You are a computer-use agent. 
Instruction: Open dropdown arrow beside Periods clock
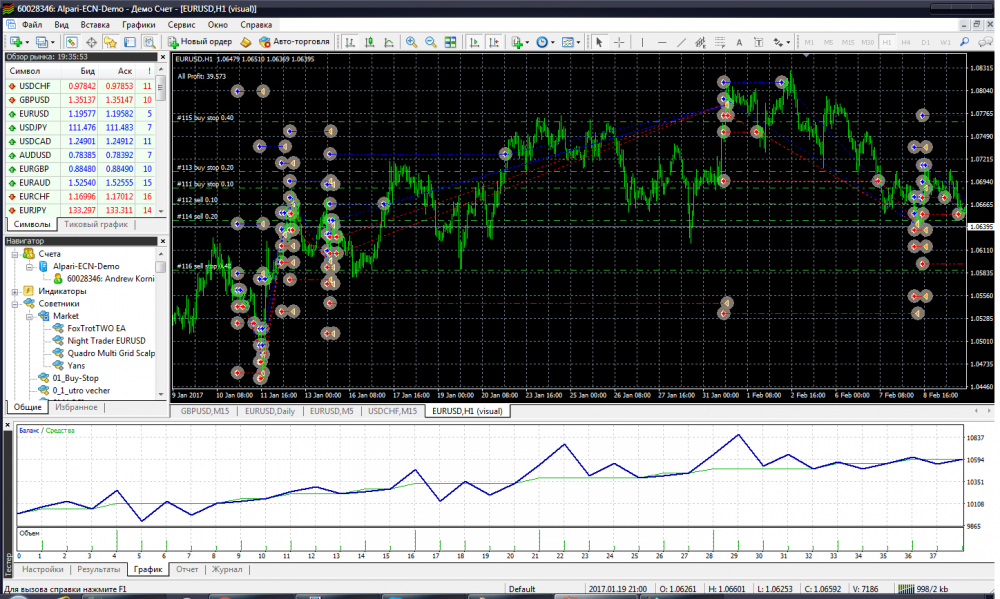pyautogui.click(x=553, y=43)
